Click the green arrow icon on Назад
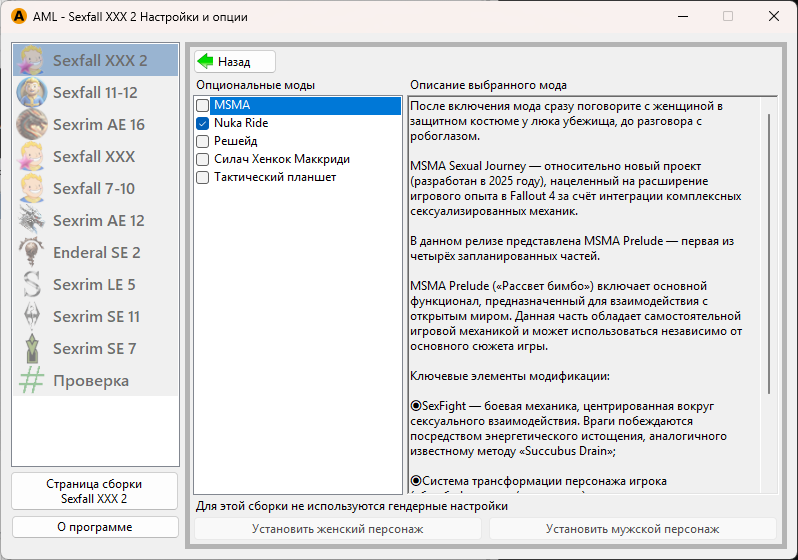 coord(206,61)
